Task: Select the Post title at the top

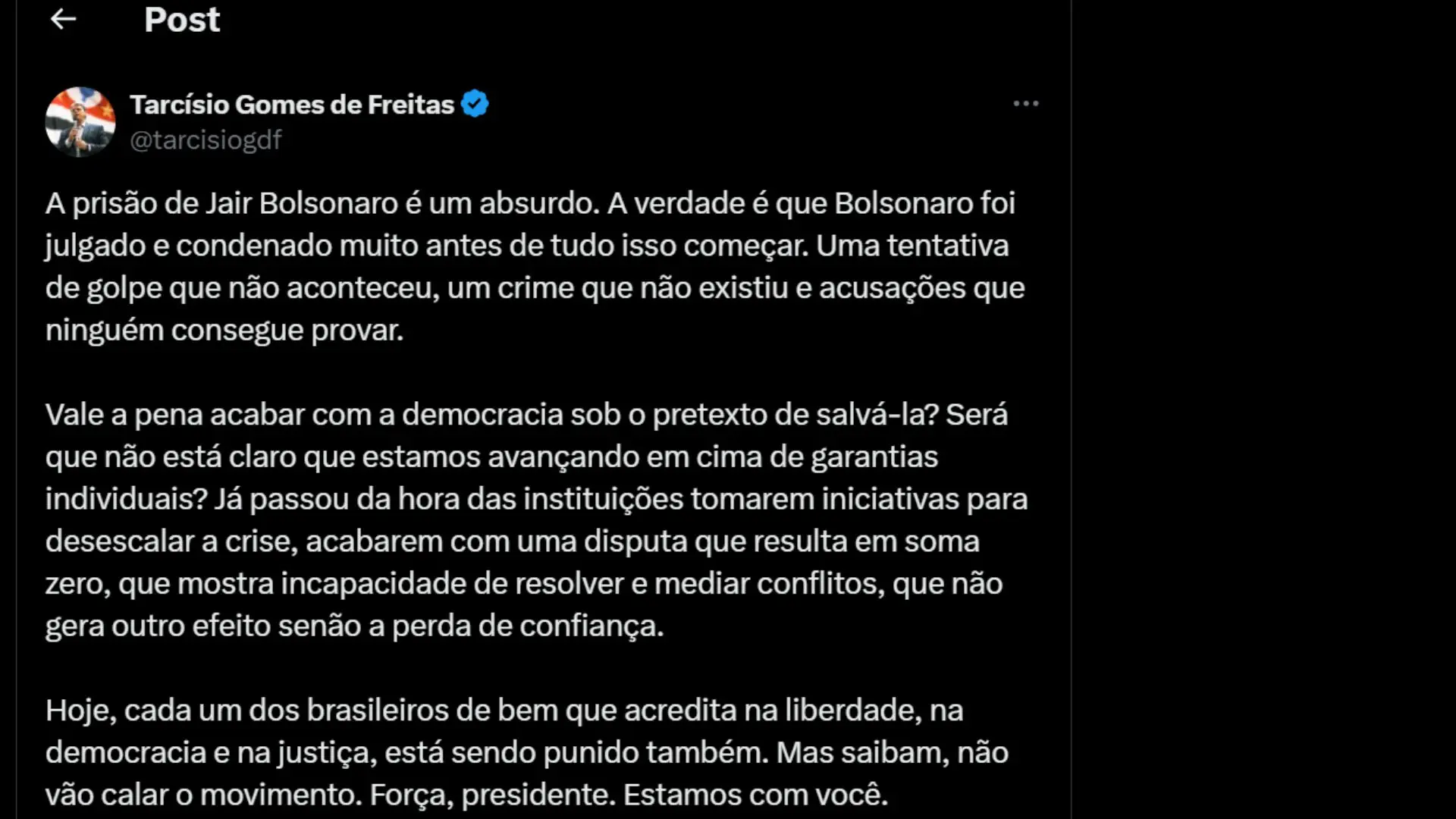Action: coord(182,20)
